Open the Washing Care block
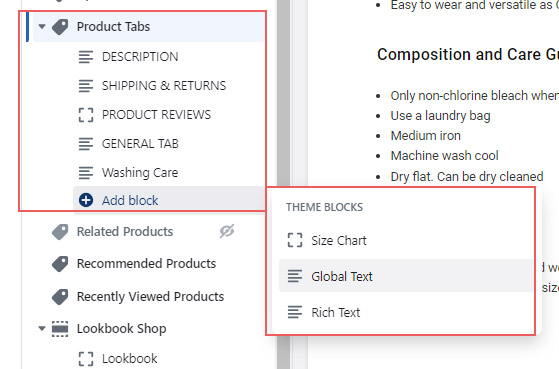Image resolution: width=559 pixels, height=369 pixels. pyautogui.click(x=140, y=173)
